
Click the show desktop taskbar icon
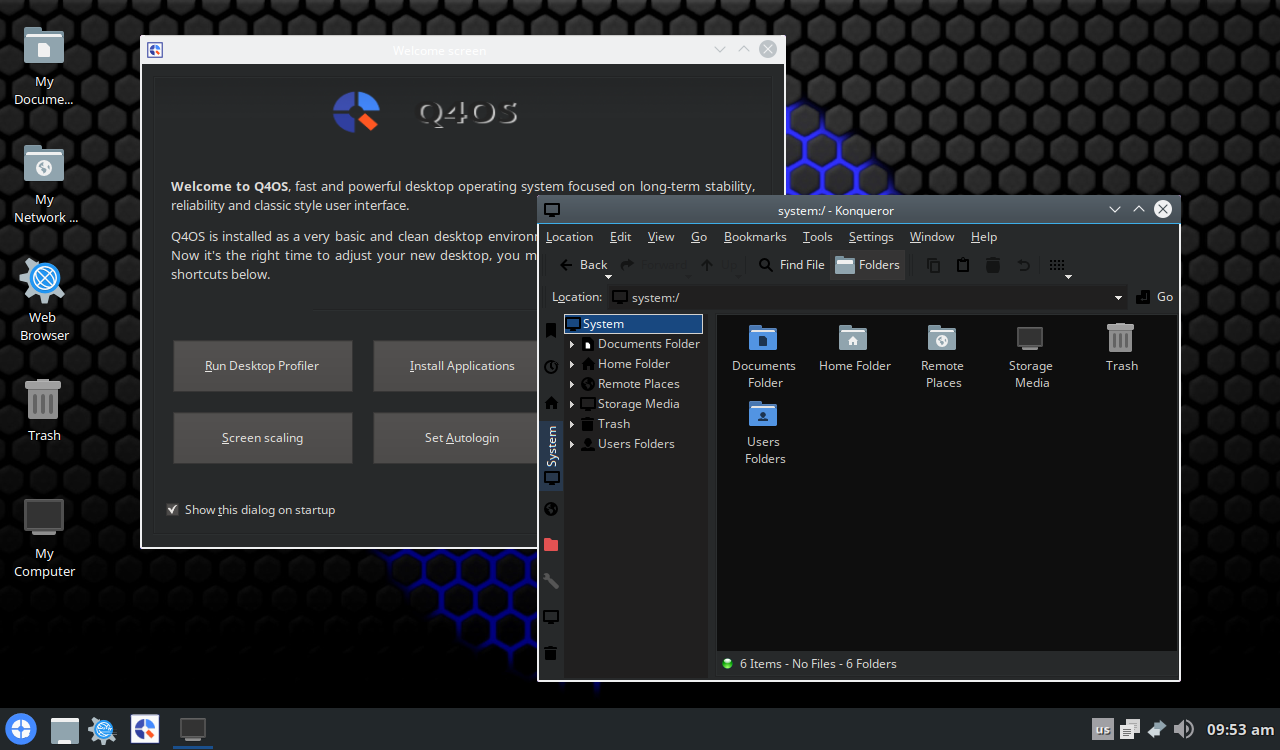(x=65, y=730)
